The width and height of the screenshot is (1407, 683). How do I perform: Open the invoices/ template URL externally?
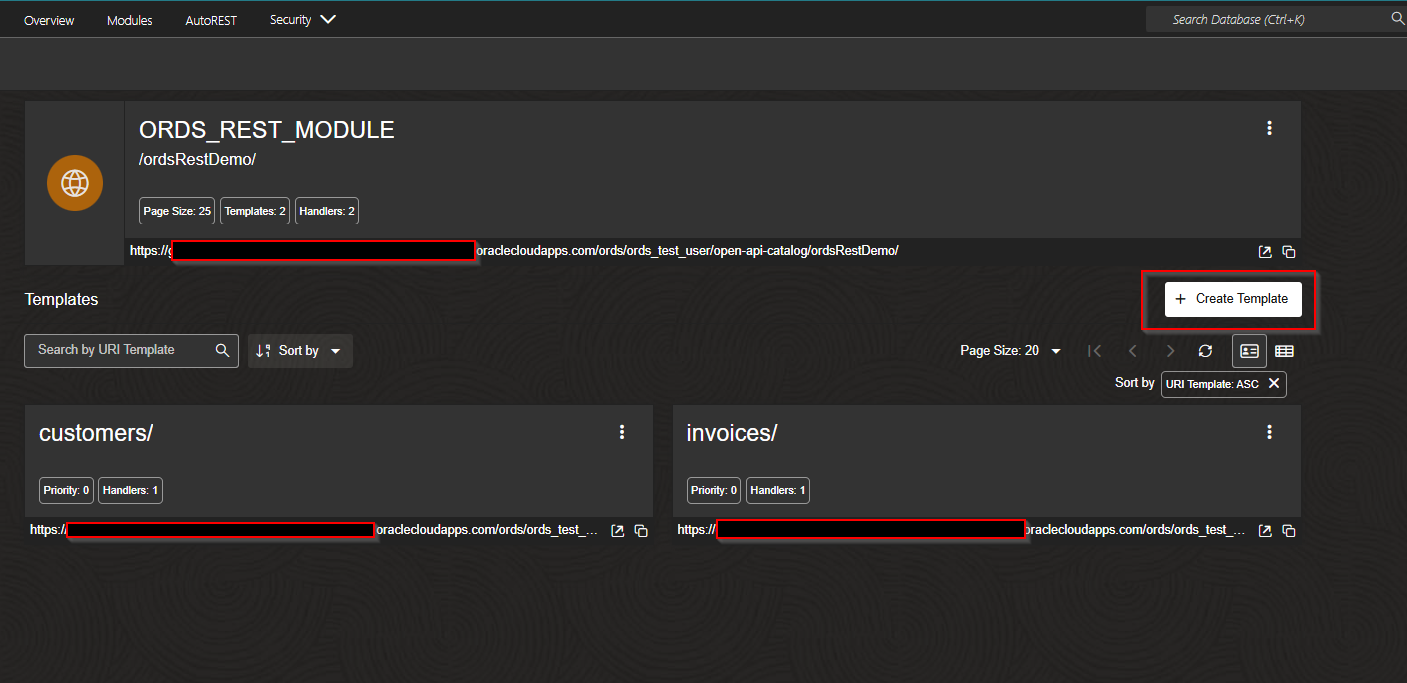point(1264,530)
